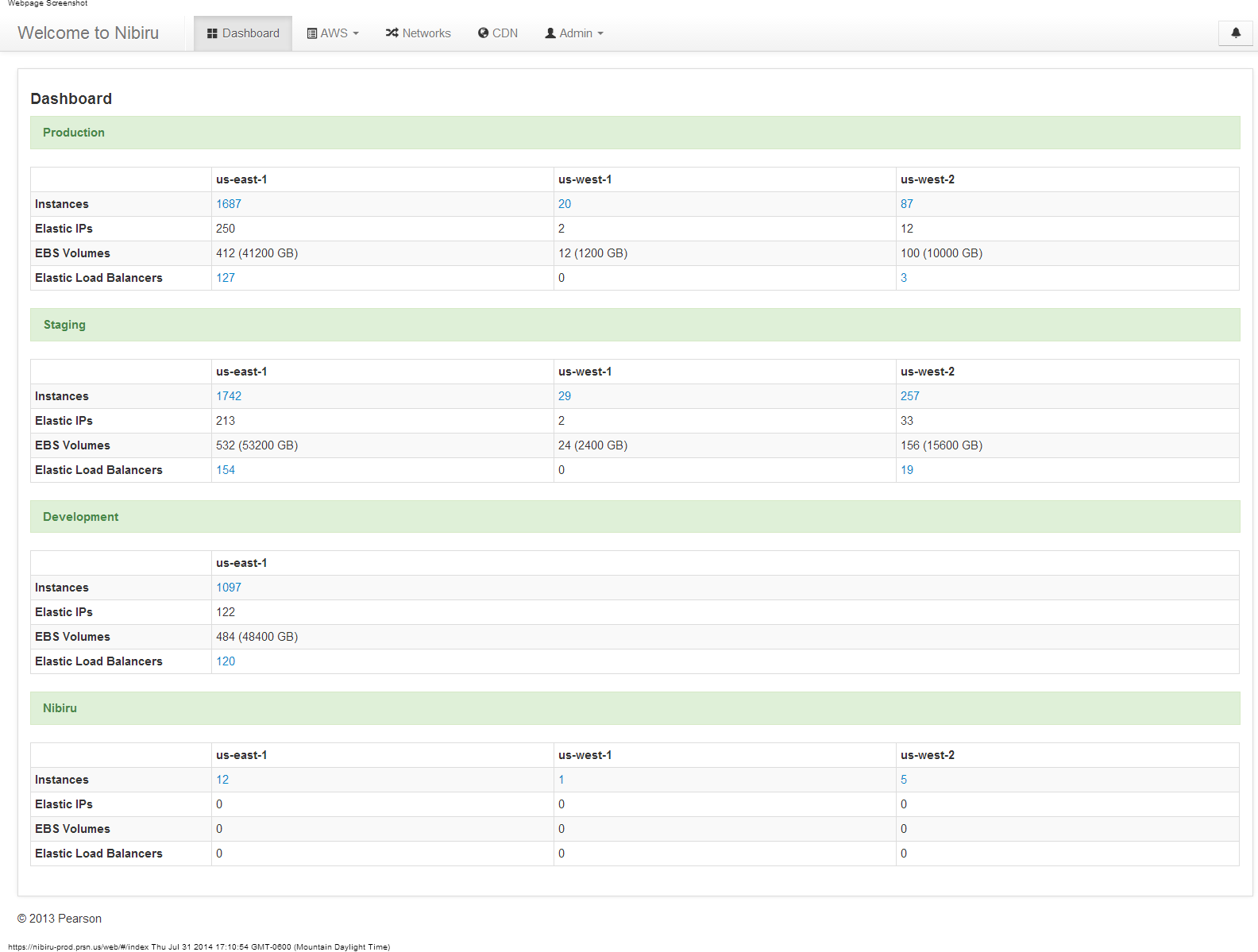Open Development load balancers link 120

pyautogui.click(x=226, y=661)
